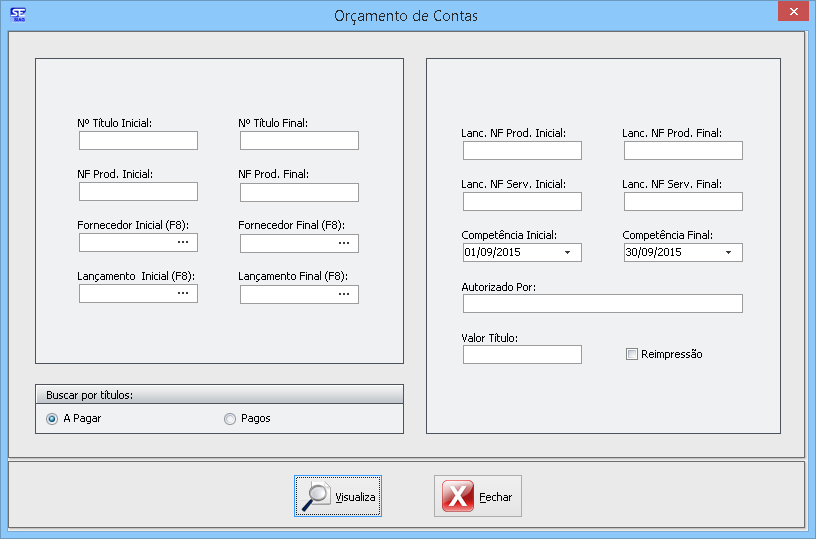Open lookup ellipsis for Fornecedor Final

click(x=344, y=243)
